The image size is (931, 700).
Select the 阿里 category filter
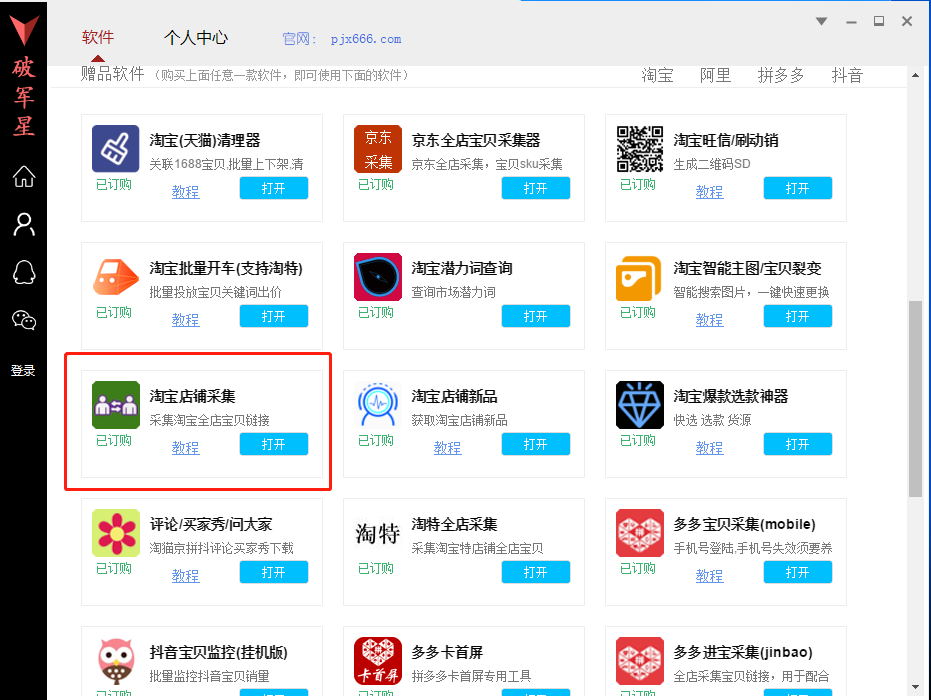pos(715,75)
